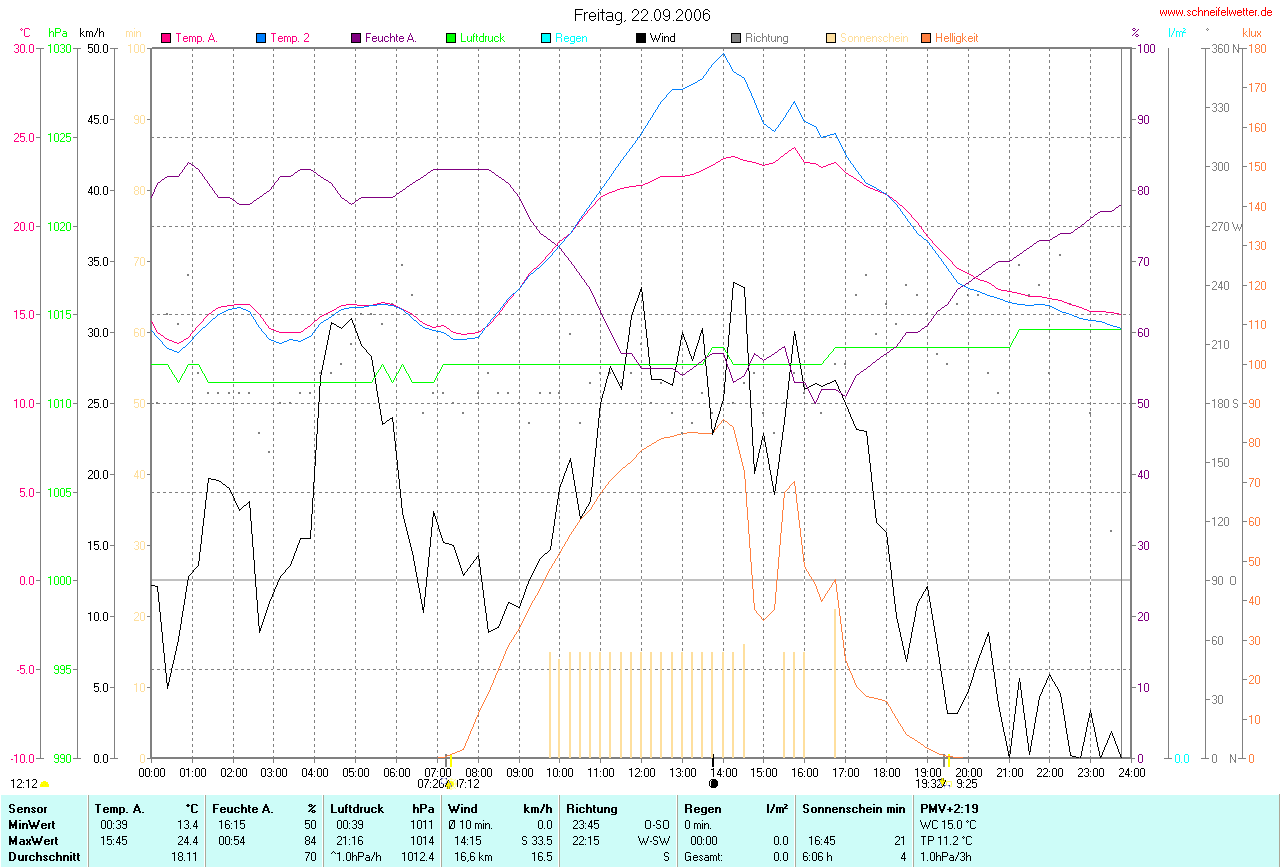The height and width of the screenshot is (867, 1280).
Task: Click the Regen cyan legend swatch
Action: 546,38
